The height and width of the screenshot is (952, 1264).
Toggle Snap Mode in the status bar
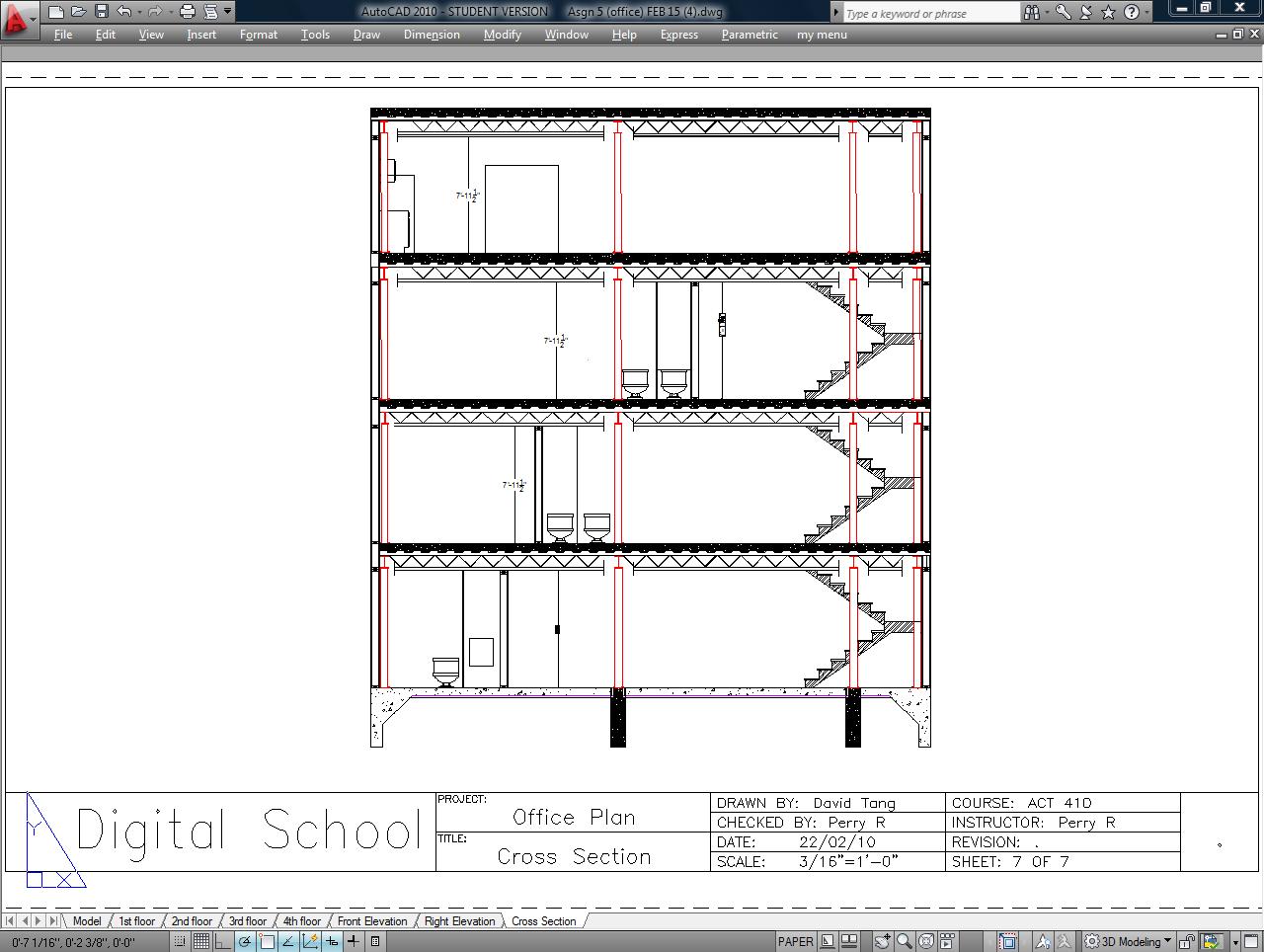click(180, 940)
